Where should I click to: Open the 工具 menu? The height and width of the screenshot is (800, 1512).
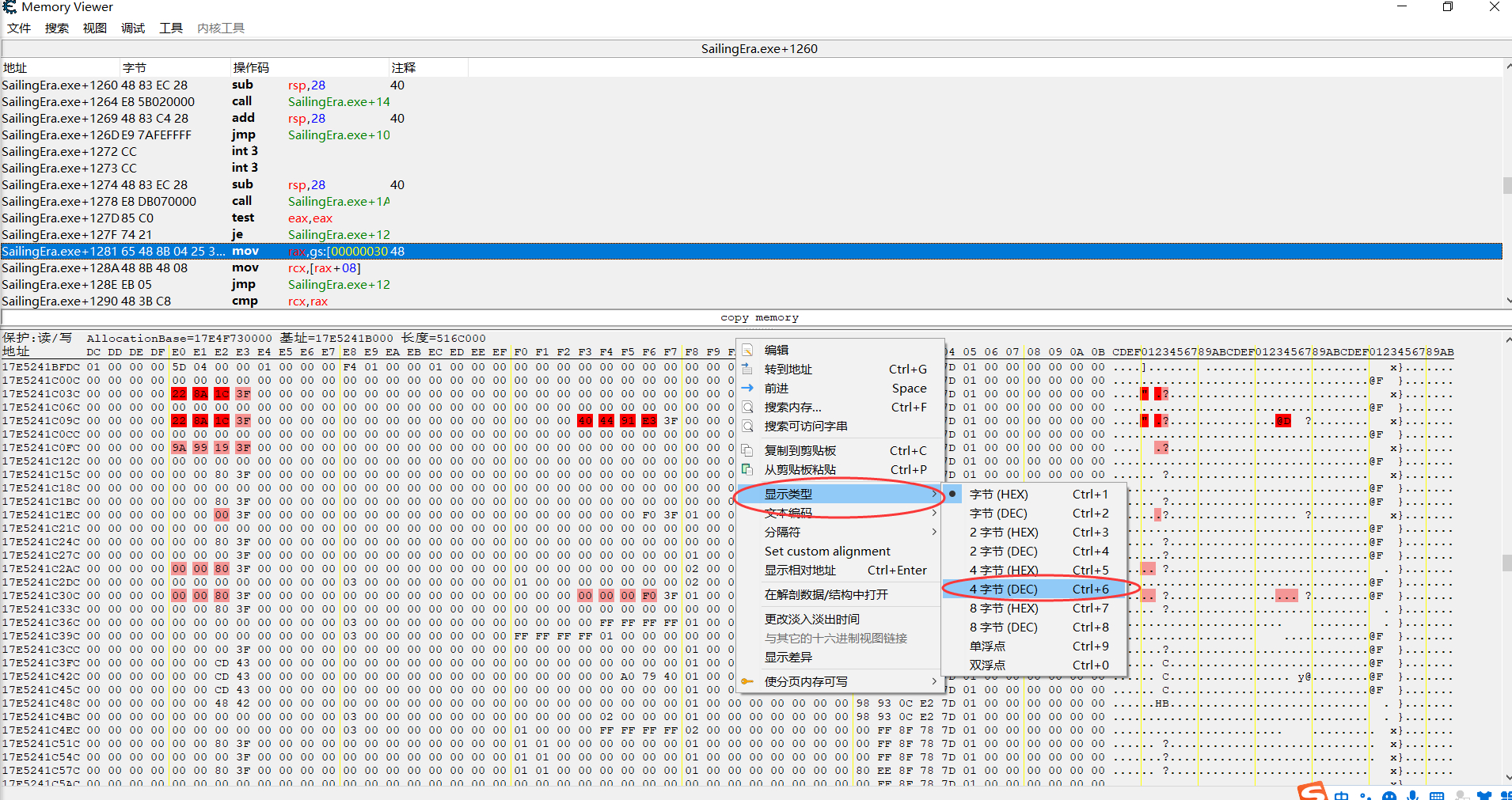pyautogui.click(x=171, y=28)
